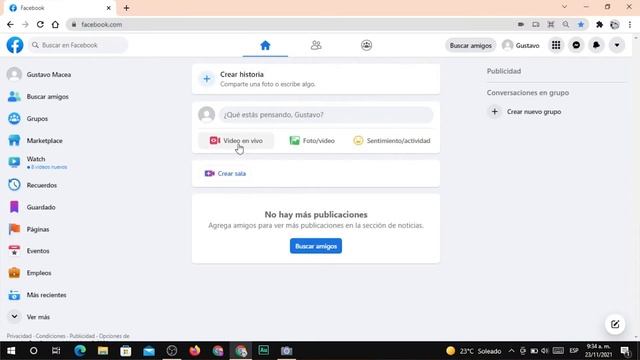Go back in browser
Viewport: 640px width, 360px height.
click(x=10, y=24)
